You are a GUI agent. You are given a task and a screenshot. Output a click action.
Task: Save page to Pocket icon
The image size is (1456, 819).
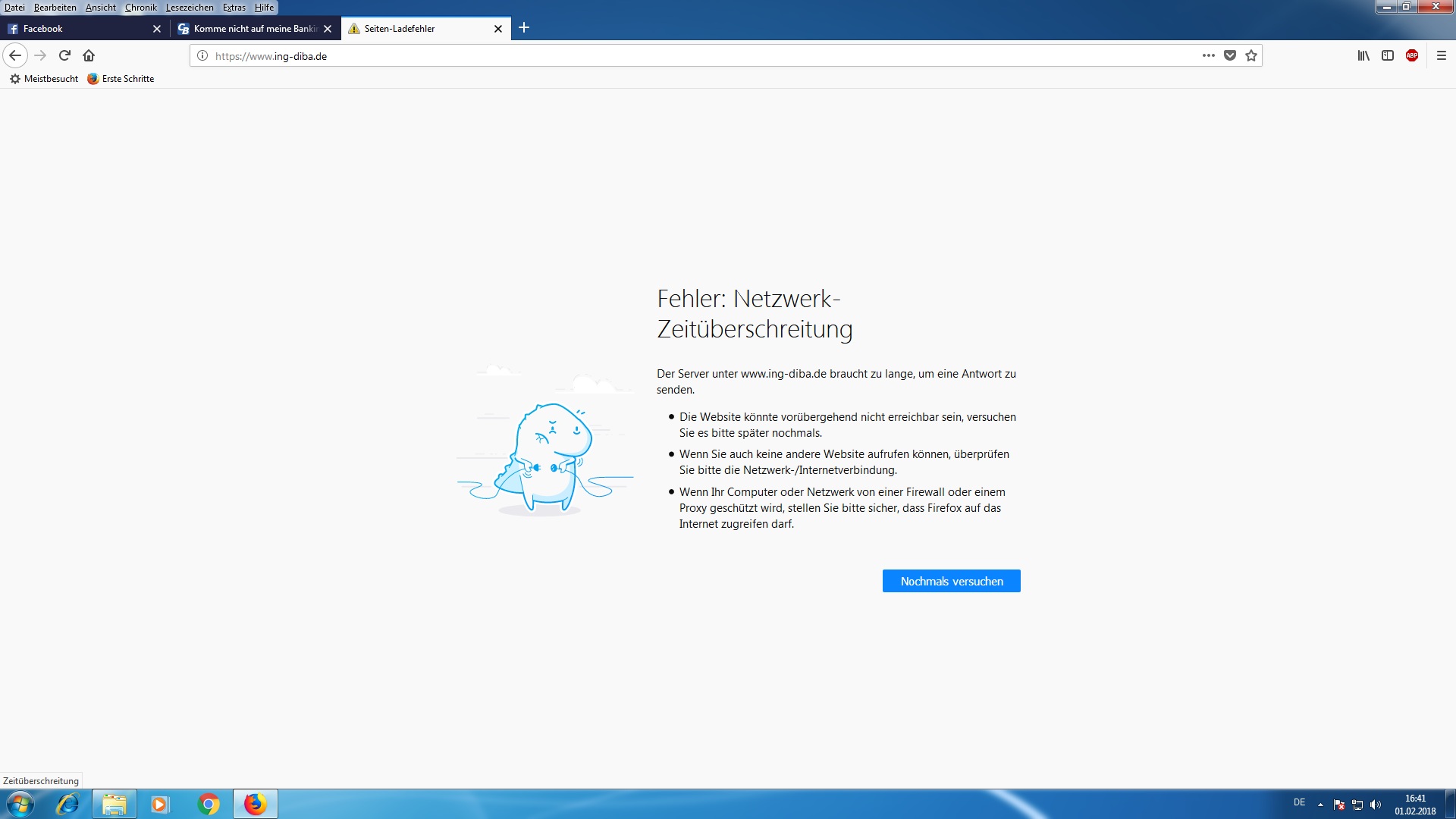click(1230, 55)
